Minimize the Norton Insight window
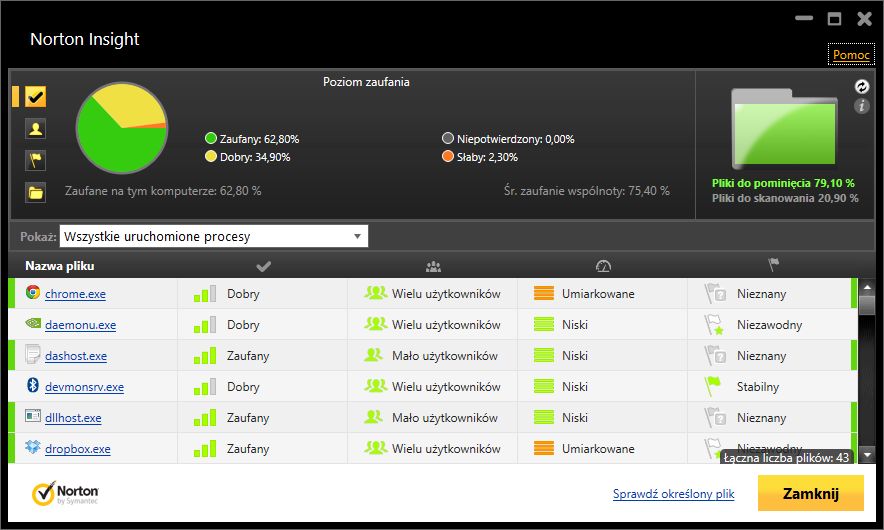The height and width of the screenshot is (530, 884). [x=804, y=19]
